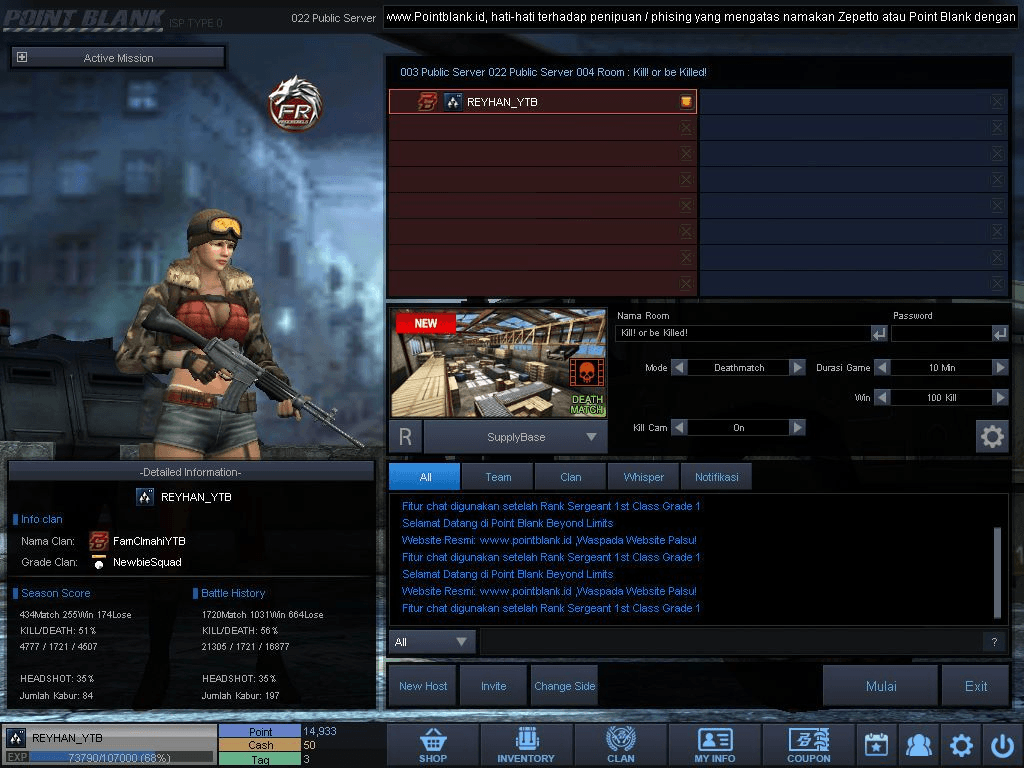Screen dimensions: 1024x768
Task: Click the EXP progress bar
Action: 121,758
